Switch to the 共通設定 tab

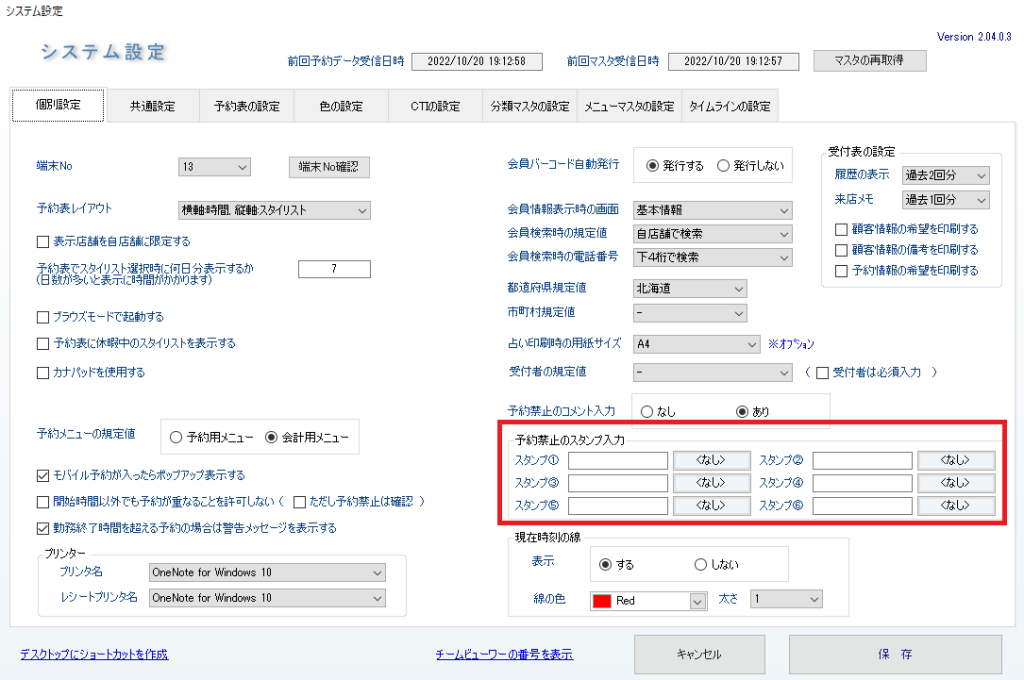point(152,107)
